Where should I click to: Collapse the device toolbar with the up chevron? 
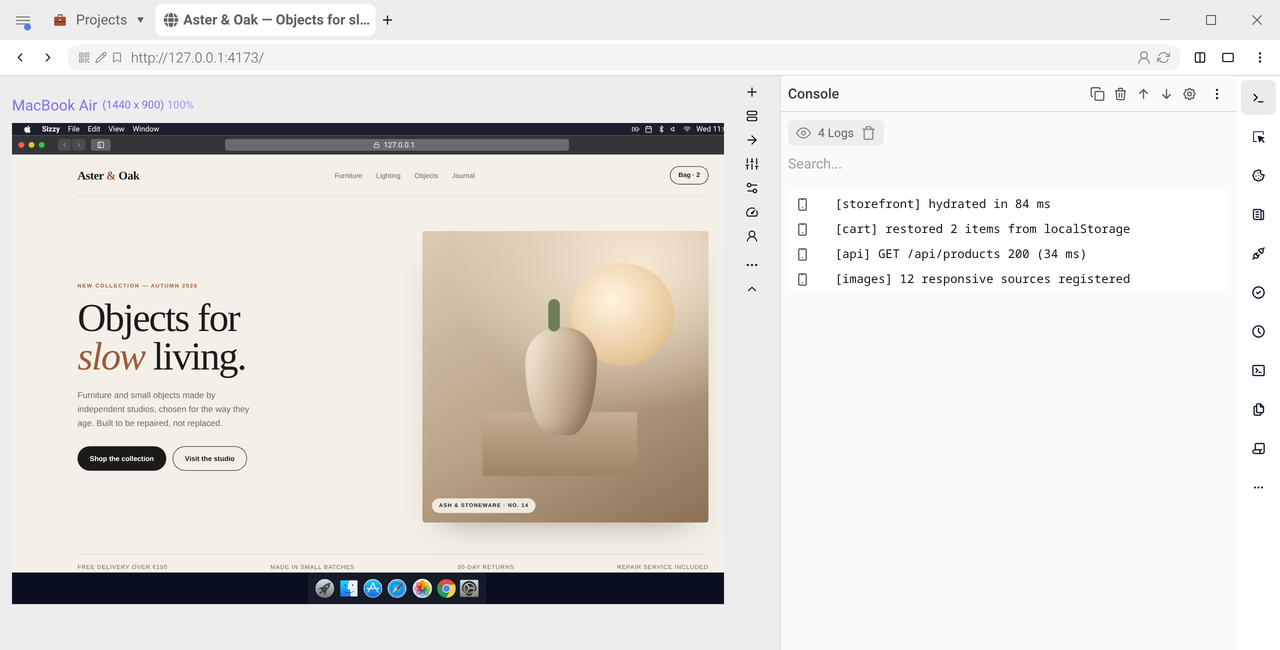click(752, 289)
